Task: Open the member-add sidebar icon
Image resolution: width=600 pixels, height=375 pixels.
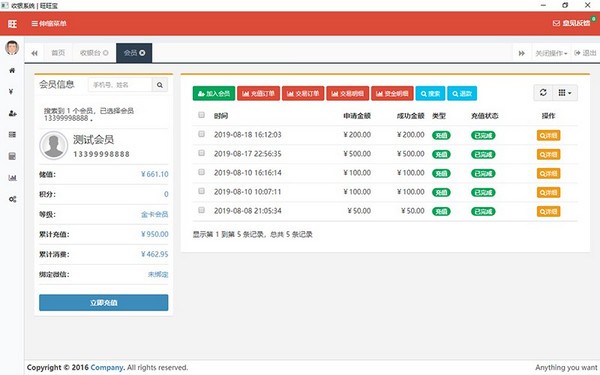Action: coord(12,113)
